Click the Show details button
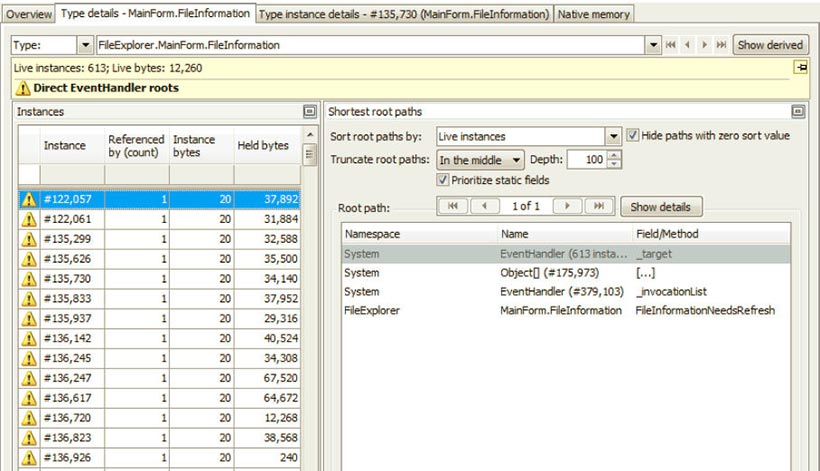Screen dimensions: 820x471 (660, 206)
